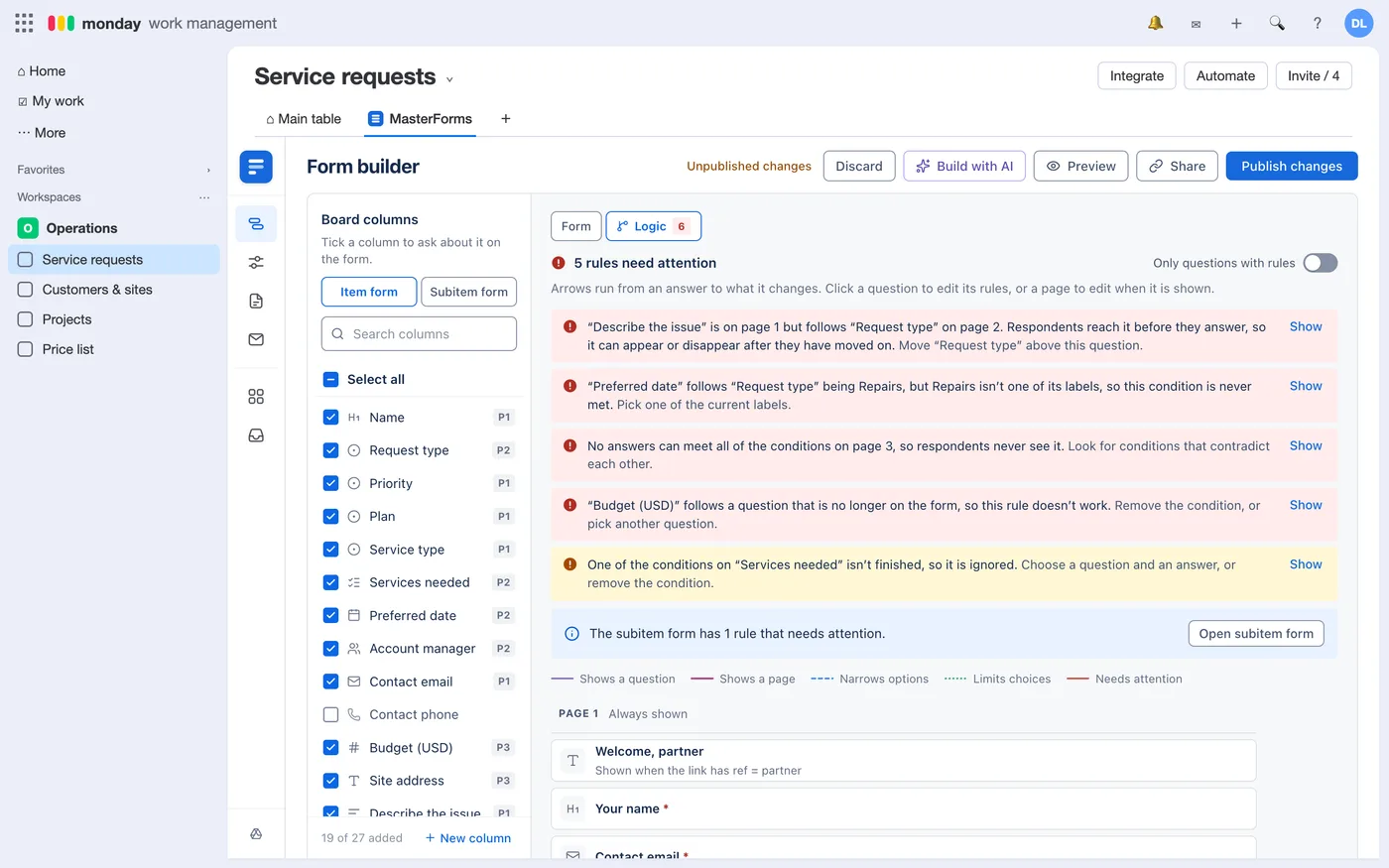Select the Logic tab
Viewport: 1389px width, 868px height.
(x=654, y=226)
